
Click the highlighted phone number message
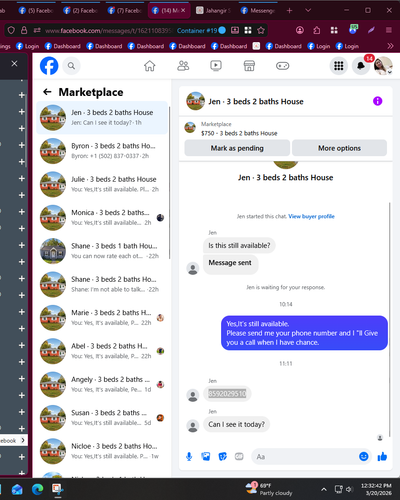[x=227, y=394]
